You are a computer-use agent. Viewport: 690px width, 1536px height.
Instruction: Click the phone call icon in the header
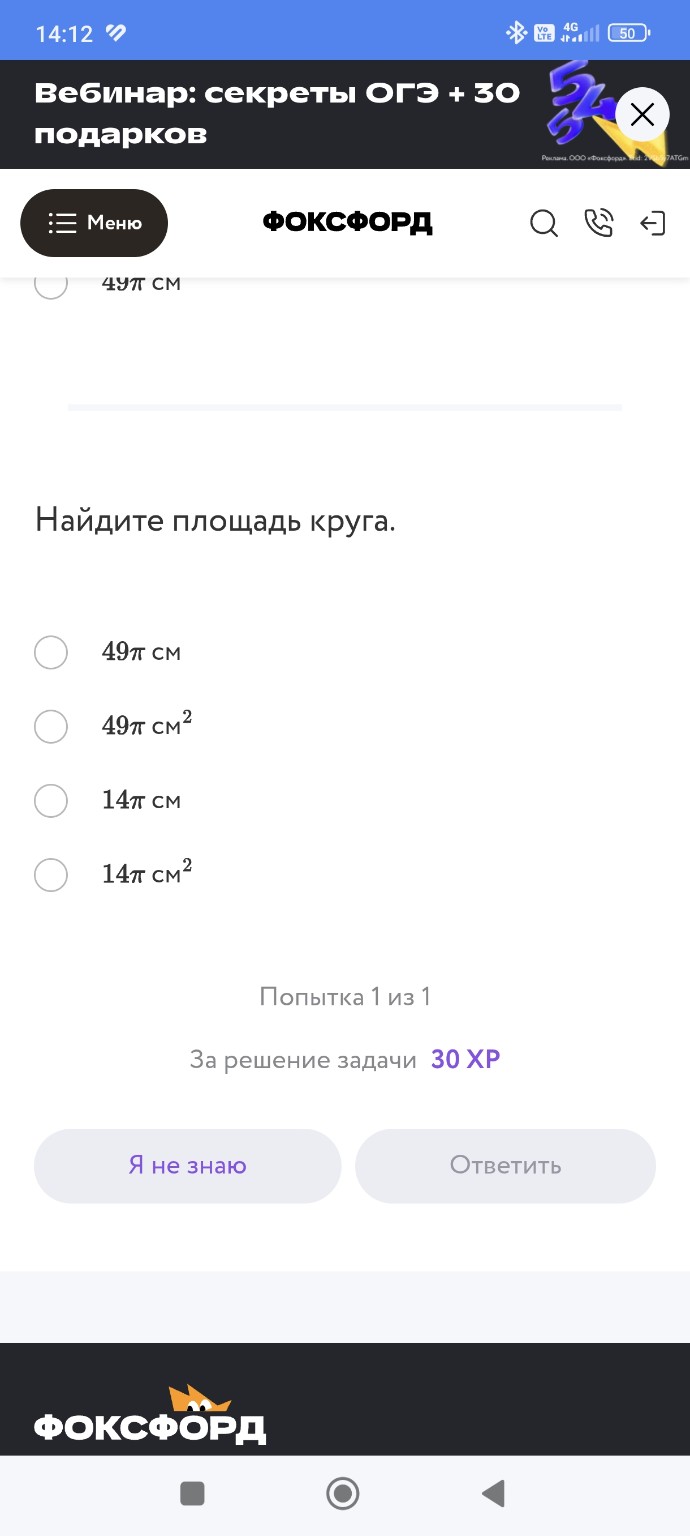point(599,224)
